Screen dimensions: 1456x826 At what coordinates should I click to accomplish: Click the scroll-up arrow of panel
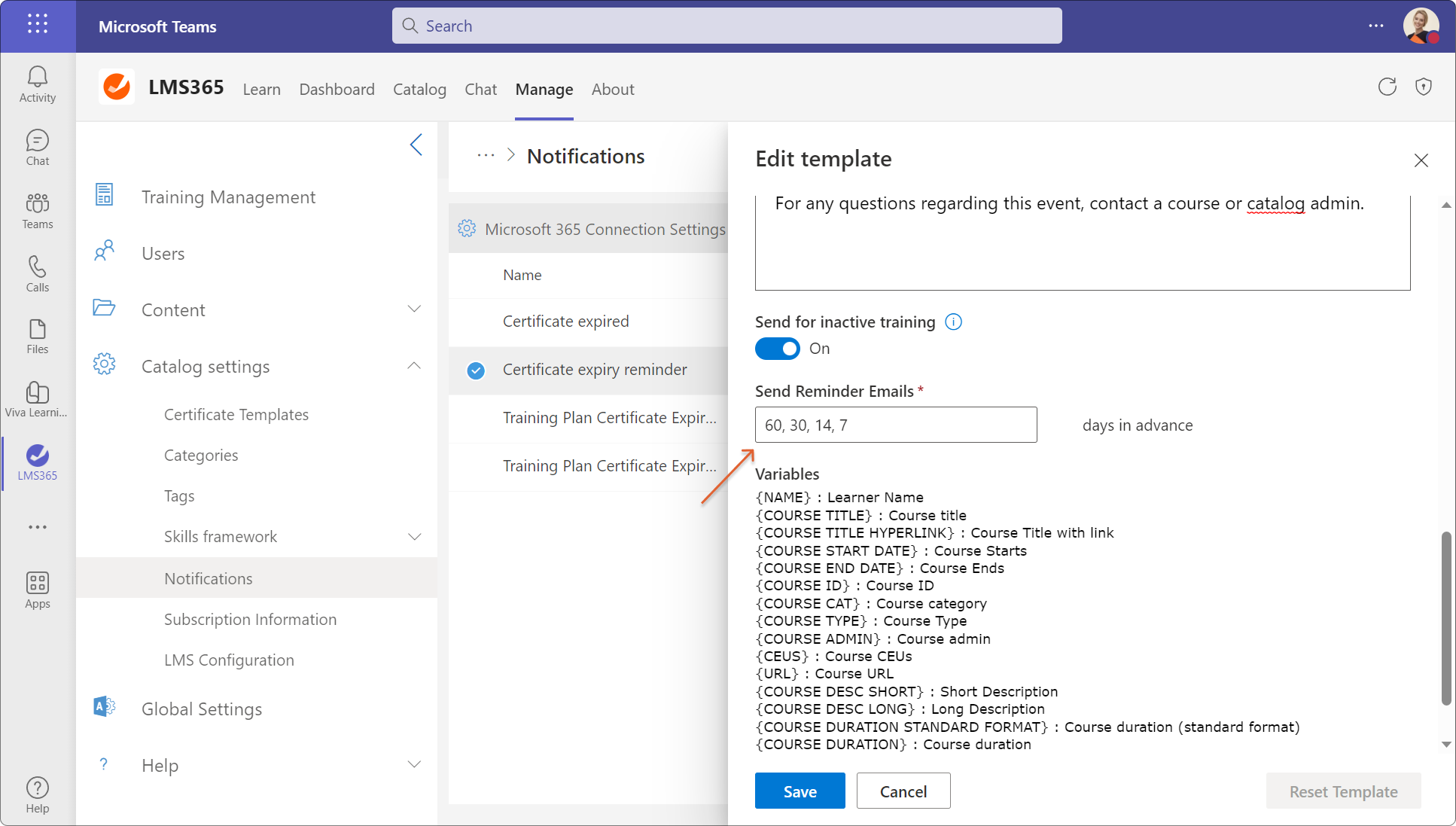[x=1445, y=205]
